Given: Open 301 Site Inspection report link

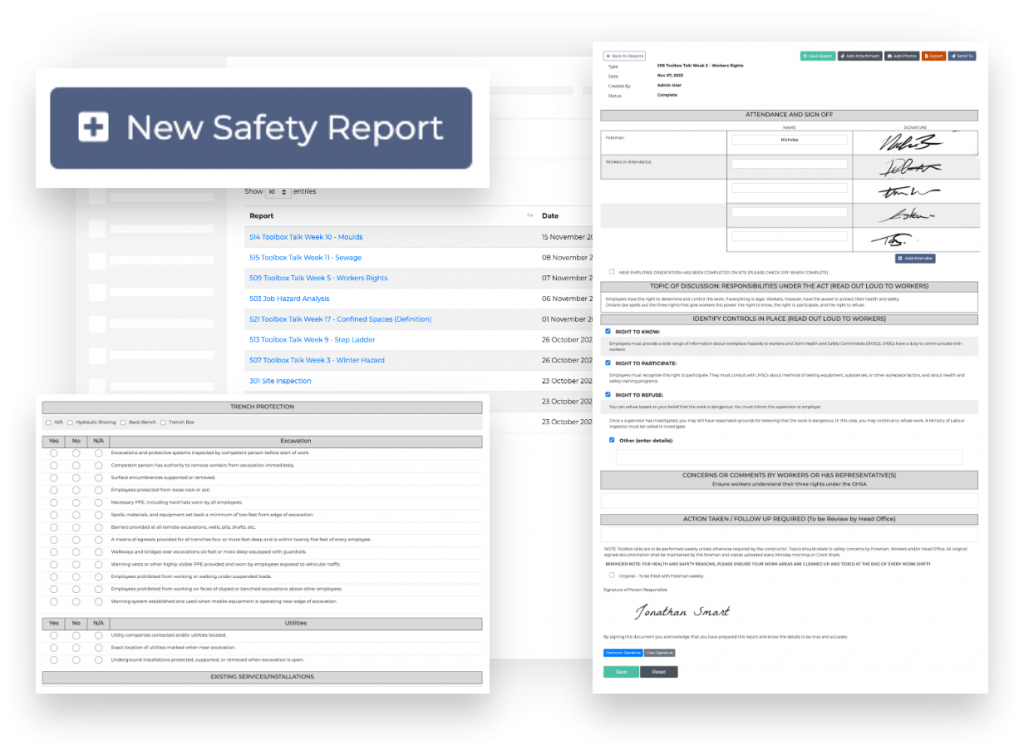Looking at the screenshot, I should 280,381.
